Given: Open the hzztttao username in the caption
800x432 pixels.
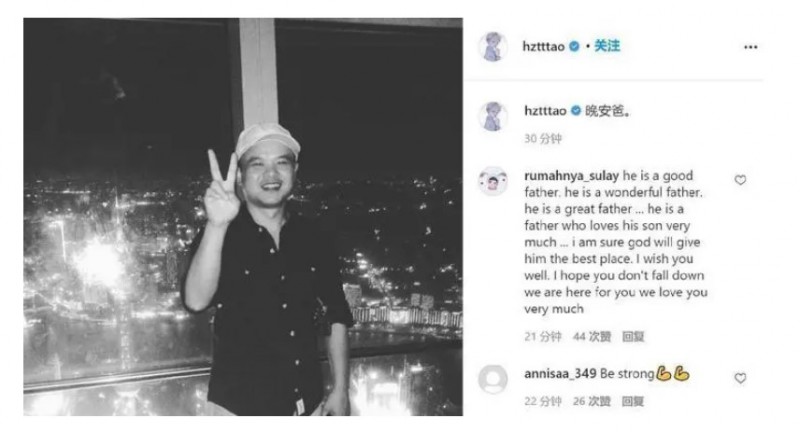Looking at the screenshot, I should tap(545, 111).
